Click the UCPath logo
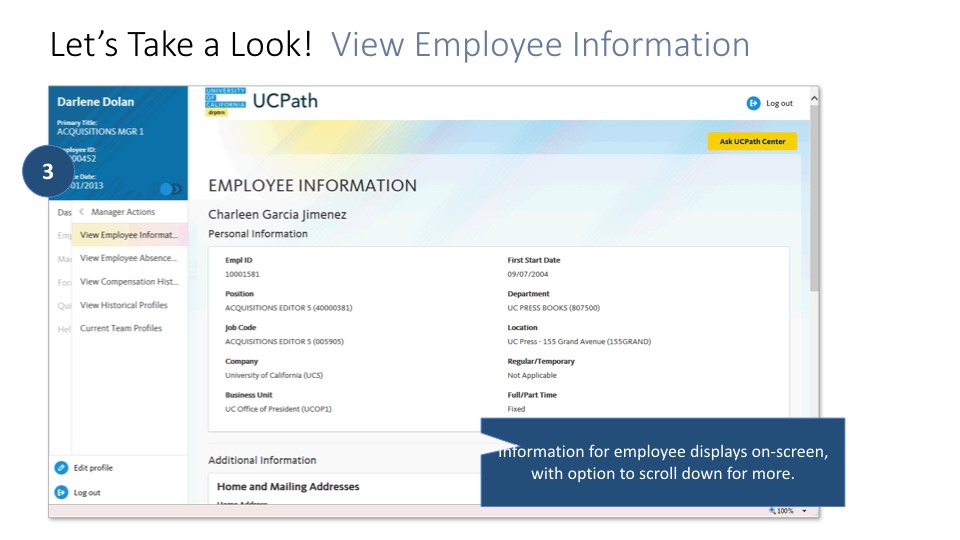The image size is (960, 540). click(261, 101)
